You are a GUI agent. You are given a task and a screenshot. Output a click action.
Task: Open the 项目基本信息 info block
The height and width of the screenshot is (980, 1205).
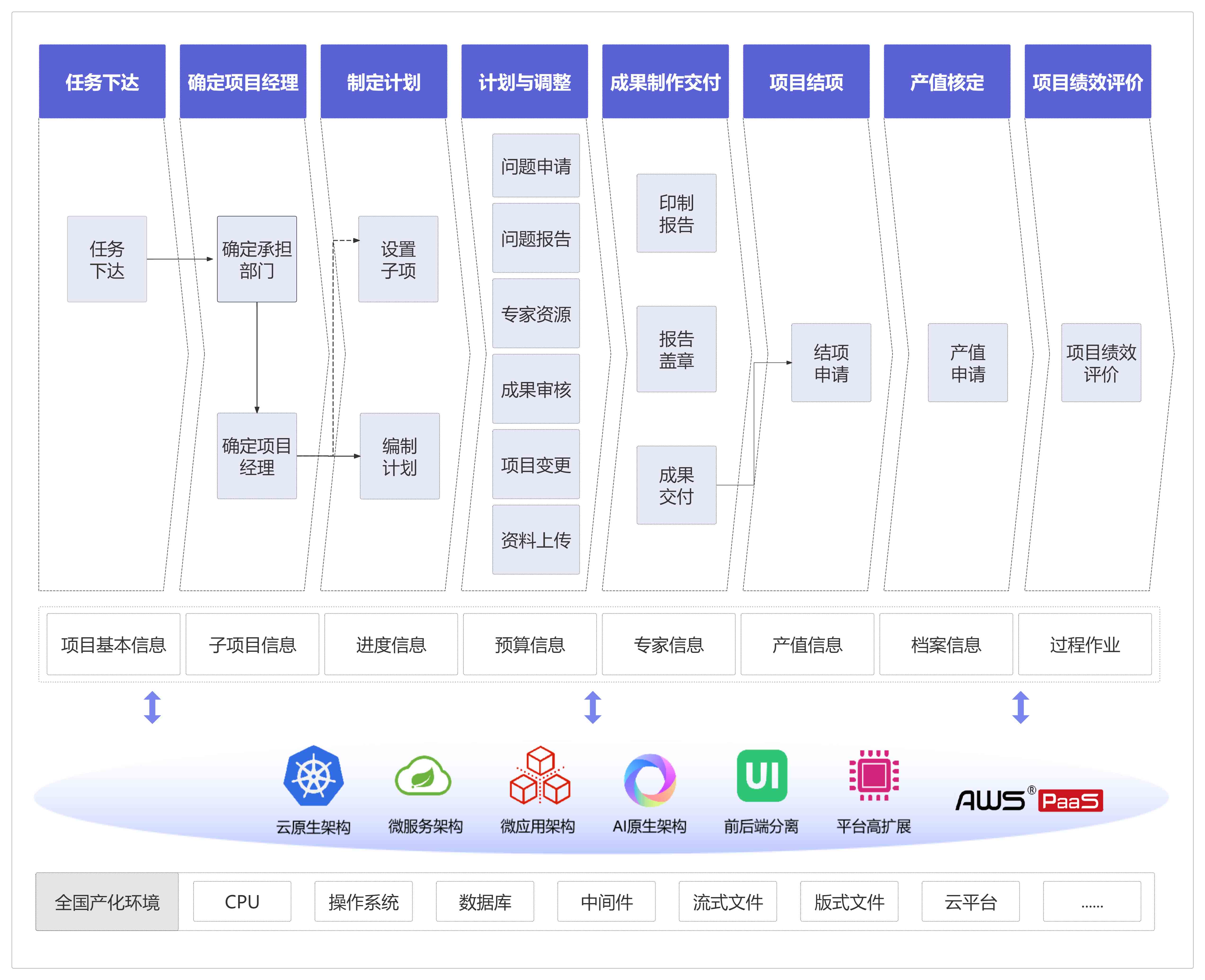point(114,644)
